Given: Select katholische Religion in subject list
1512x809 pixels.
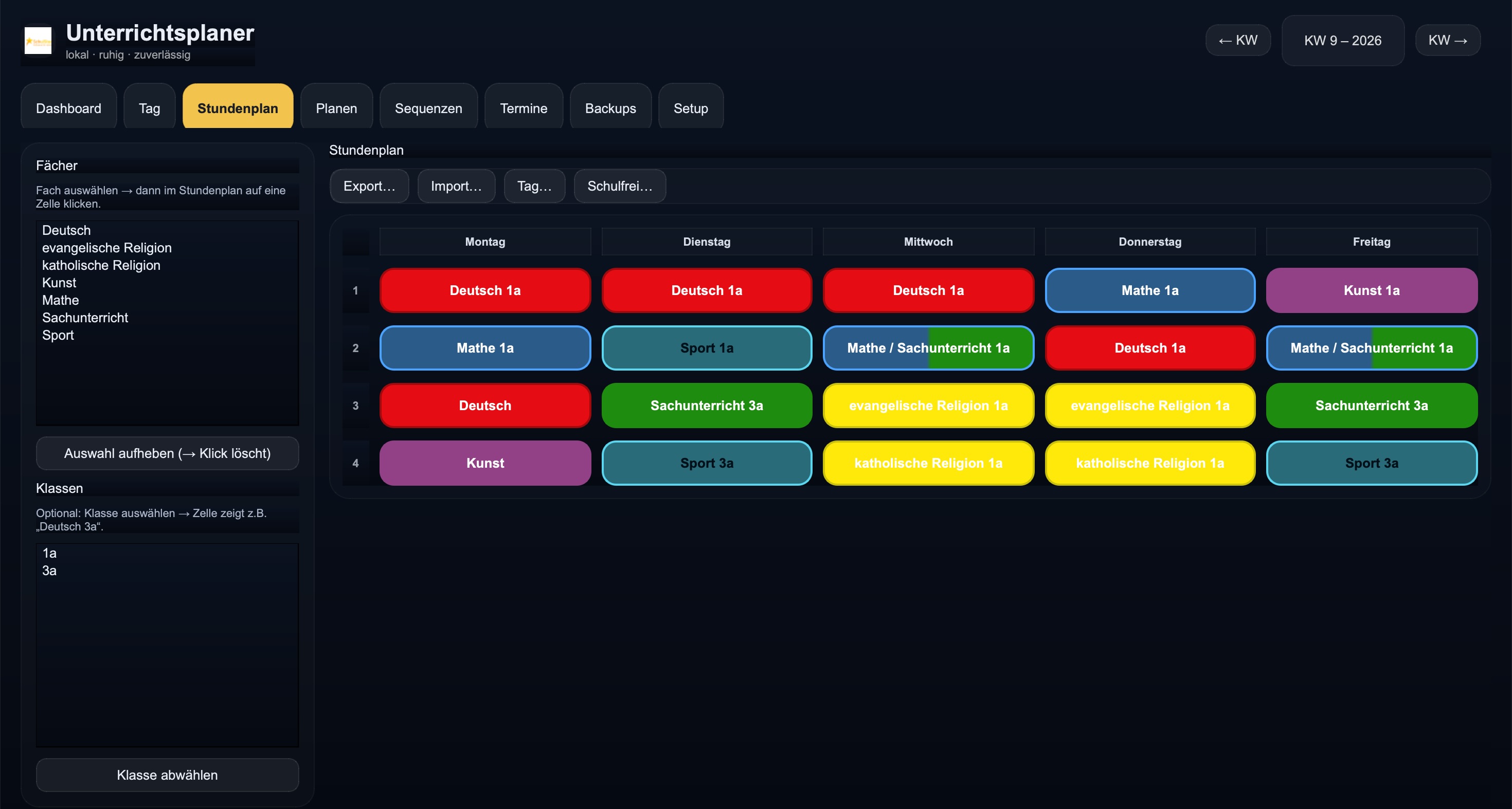Looking at the screenshot, I should [x=100, y=265].
